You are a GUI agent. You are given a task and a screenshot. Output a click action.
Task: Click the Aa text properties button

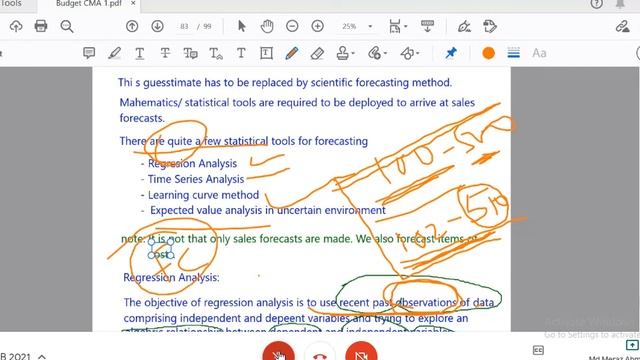pos(539,53)
